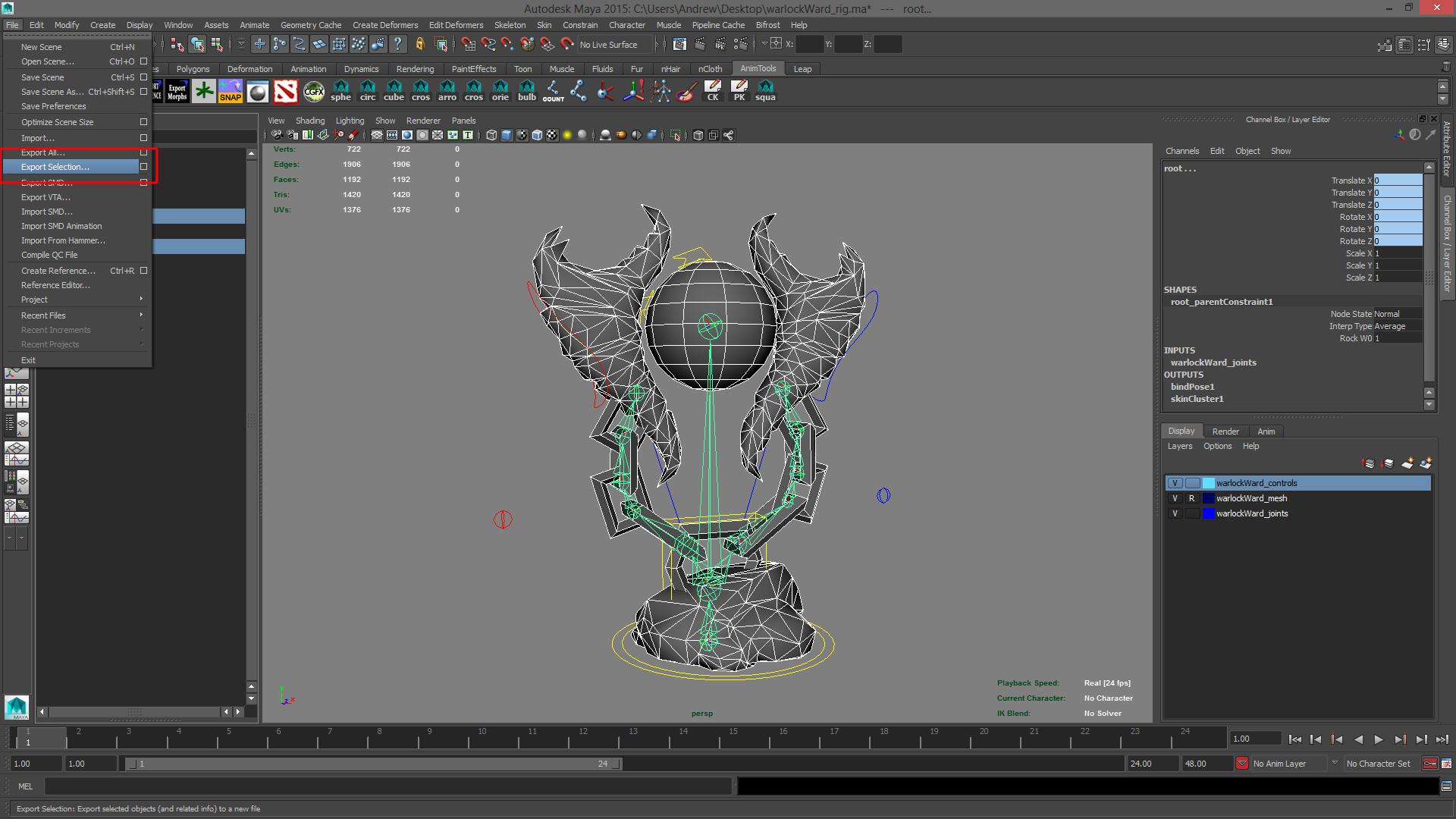Image resolution: width=1456 pixels, height=819 pixels.
Task: Click the warlockWard_joints layer color swatch
Action: tap(1208, 513)
